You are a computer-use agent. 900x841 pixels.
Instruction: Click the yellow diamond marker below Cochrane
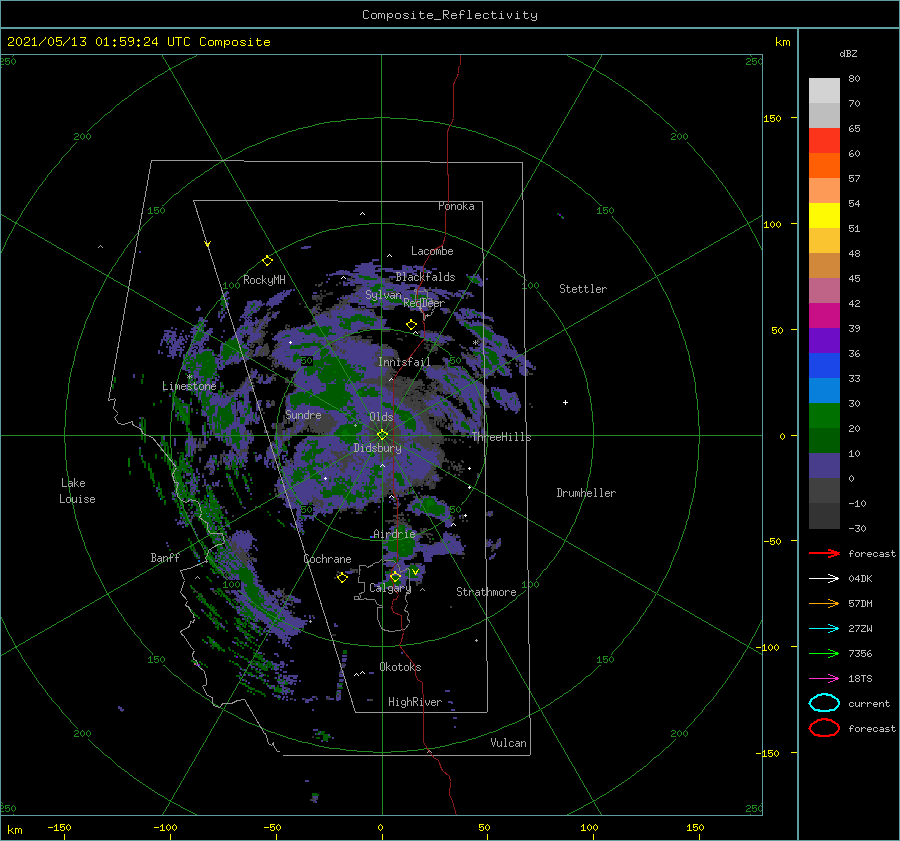(342, 577)
